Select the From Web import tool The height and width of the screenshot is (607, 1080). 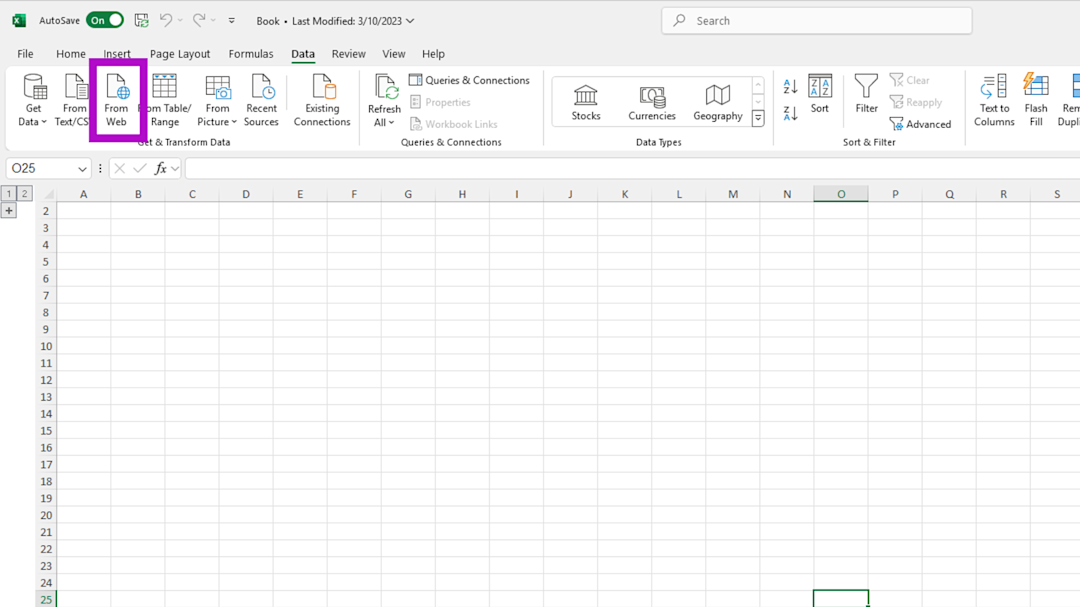[x=117, y=98]
